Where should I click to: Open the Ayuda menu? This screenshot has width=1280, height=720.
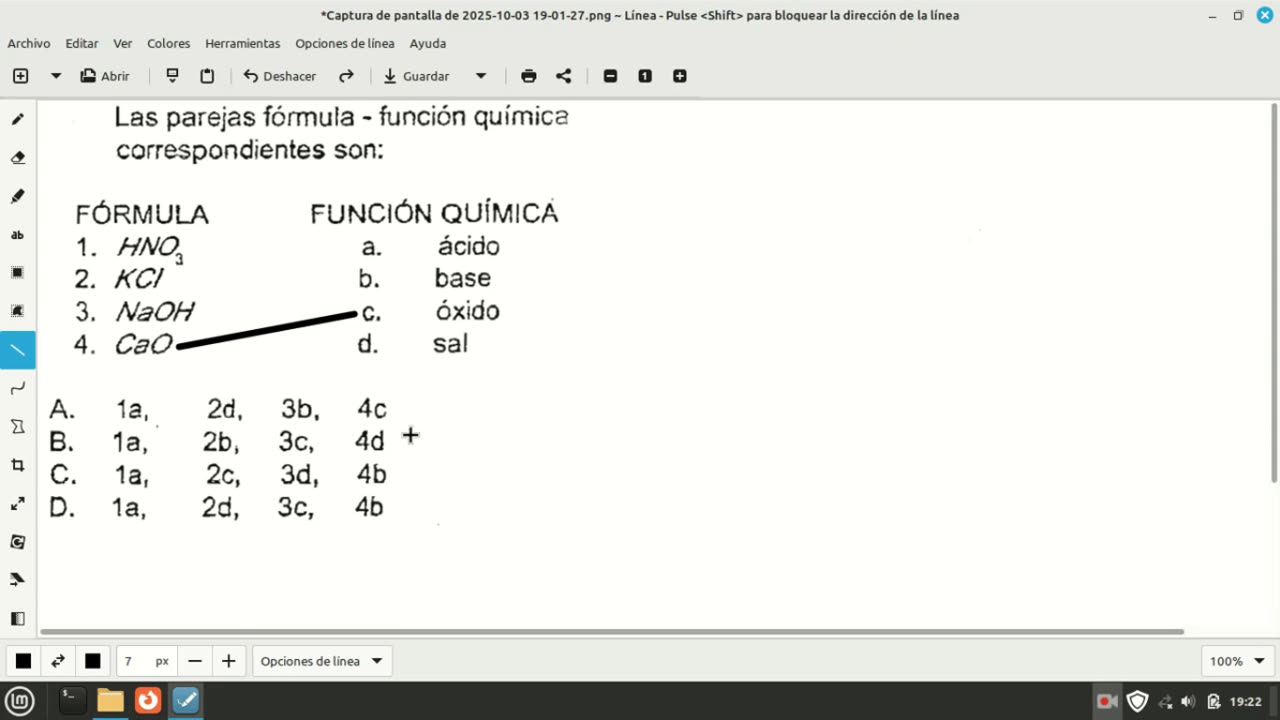428,43
